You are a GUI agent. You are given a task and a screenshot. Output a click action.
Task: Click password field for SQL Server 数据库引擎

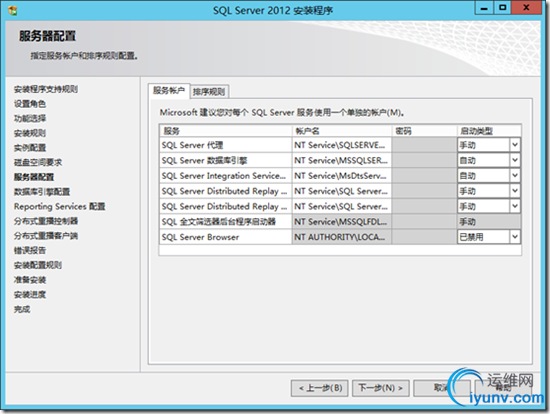tap(424, 160)
